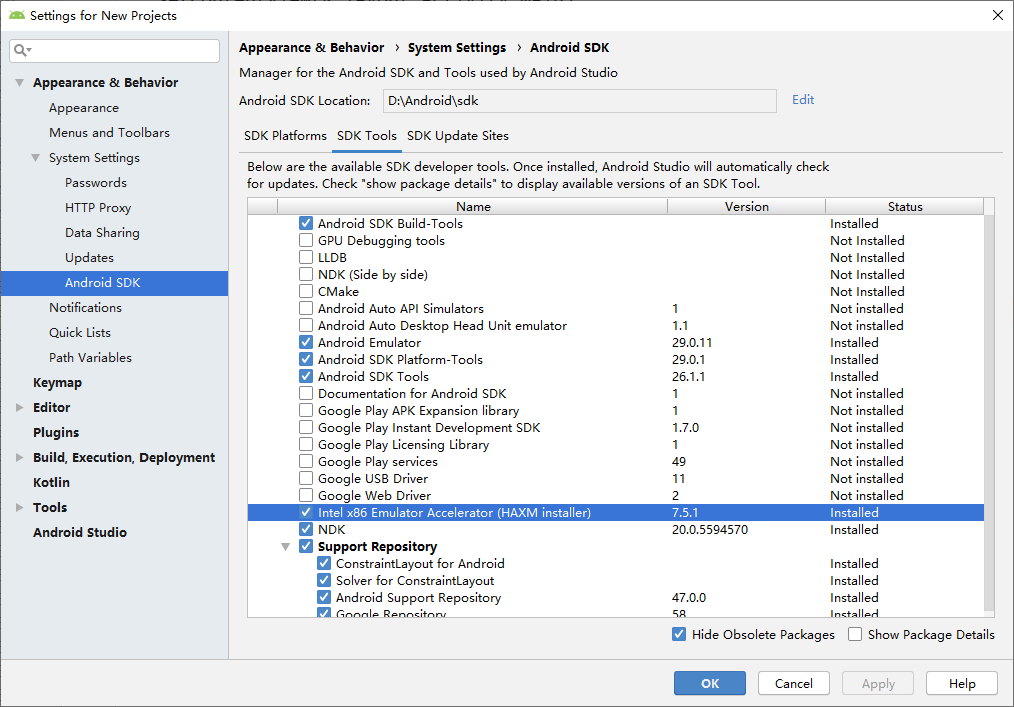Collapse the System Settings tree node

36,158
